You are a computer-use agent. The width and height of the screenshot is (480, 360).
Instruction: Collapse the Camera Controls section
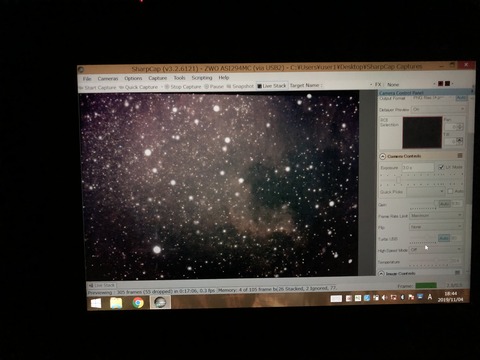382,156
